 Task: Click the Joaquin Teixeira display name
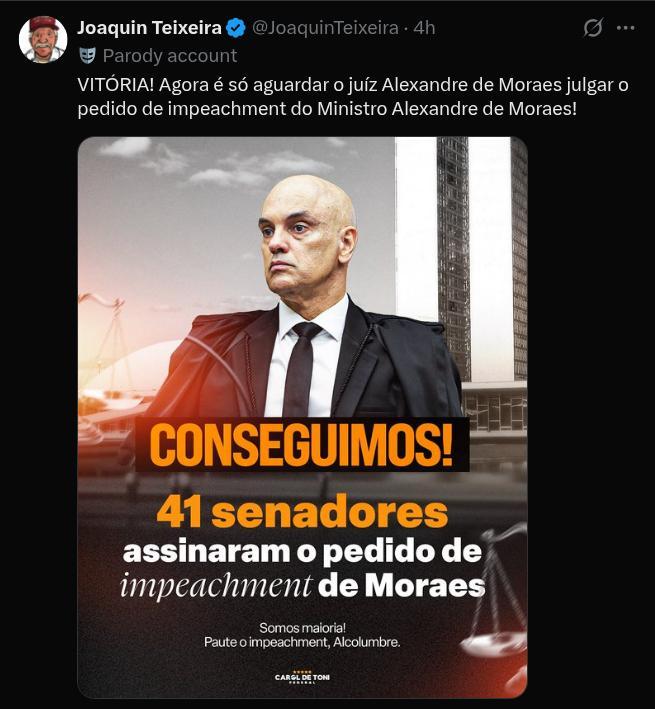(149, 28)
